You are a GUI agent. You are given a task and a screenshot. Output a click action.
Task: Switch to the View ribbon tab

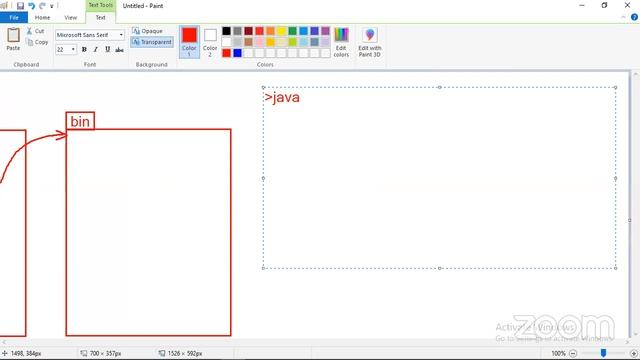tap(71, 18)
